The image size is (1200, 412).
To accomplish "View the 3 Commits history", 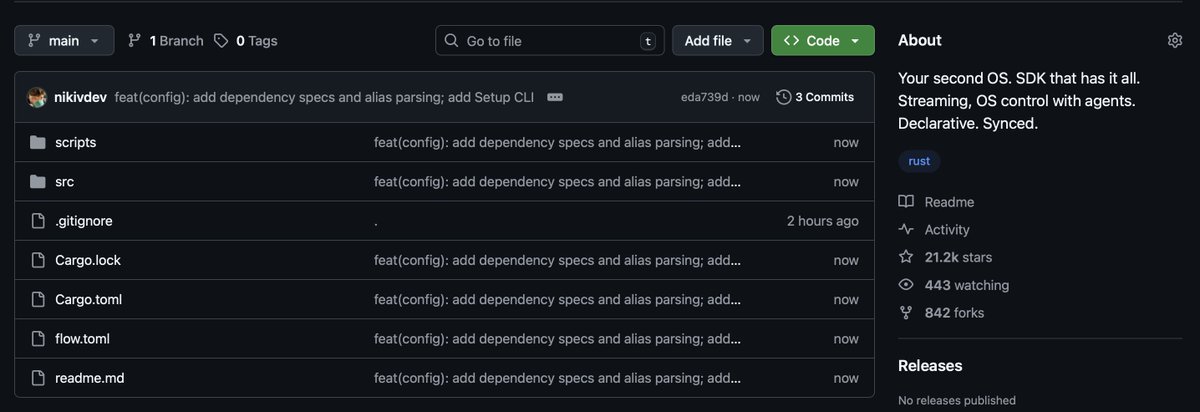I will point(815,97).
